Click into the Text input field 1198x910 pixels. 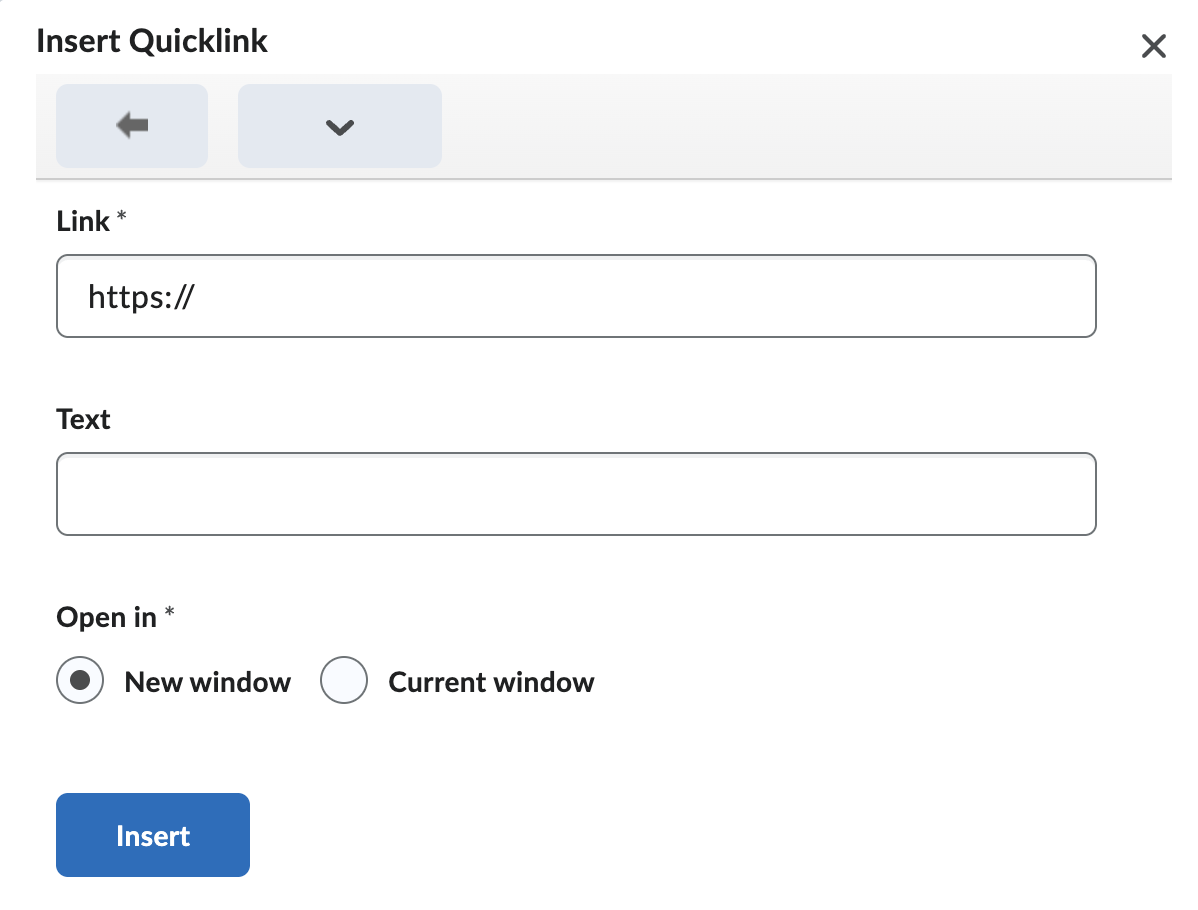(576, 494)
